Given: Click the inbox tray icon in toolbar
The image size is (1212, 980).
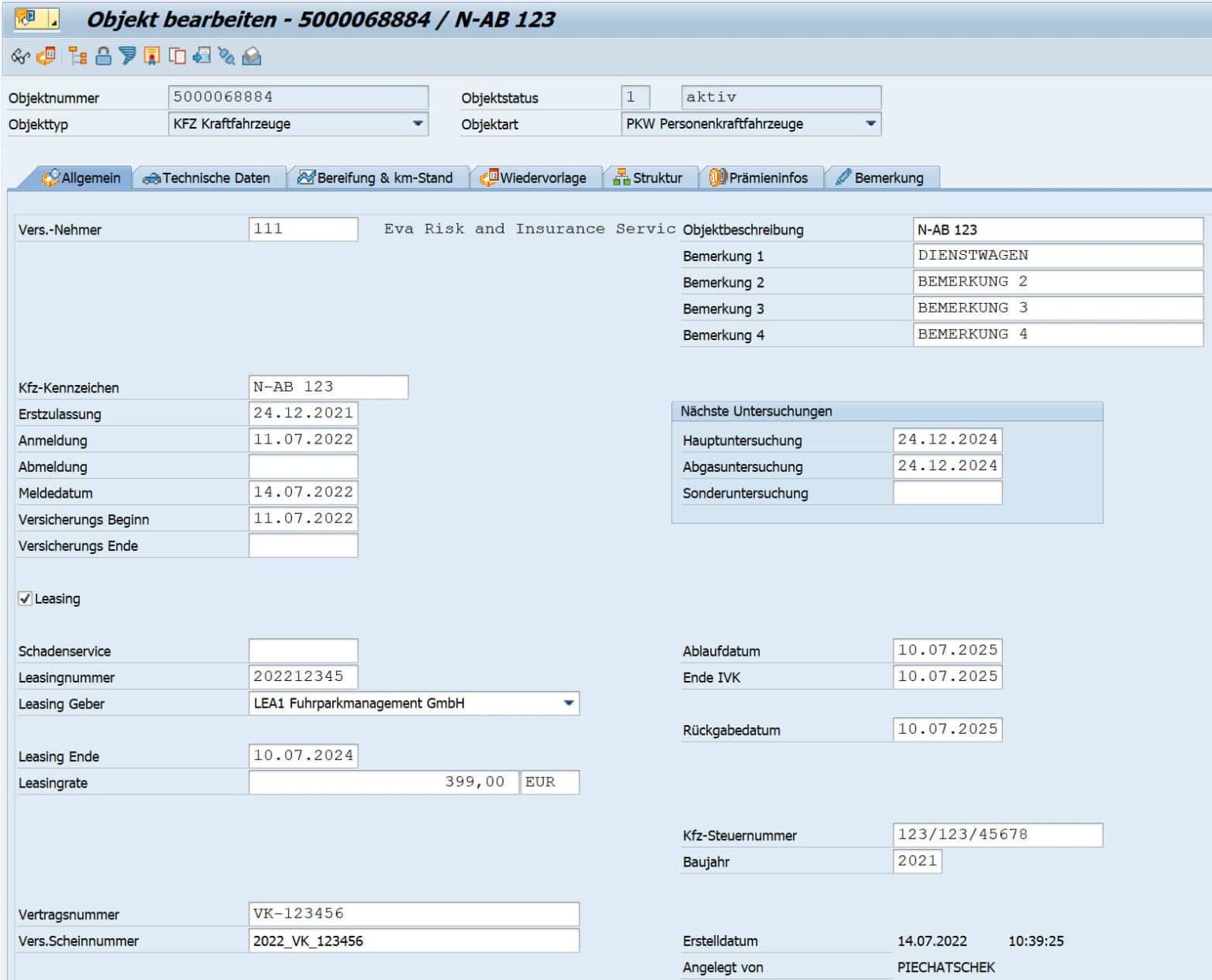Looking at the screenshot, I should [252, 56].
